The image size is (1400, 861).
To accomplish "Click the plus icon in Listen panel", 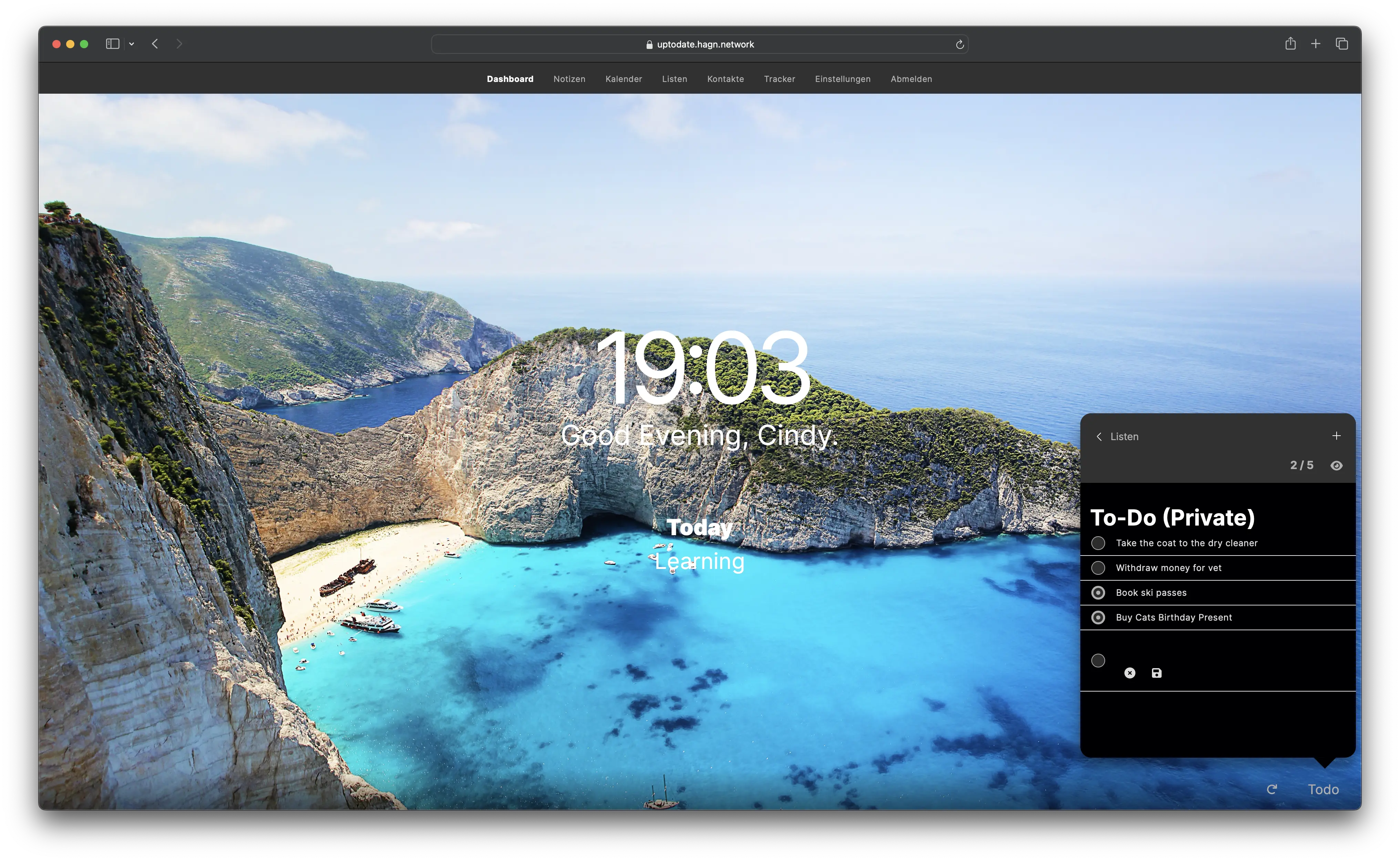I will pyautogui.click(x=1336, y=436).
